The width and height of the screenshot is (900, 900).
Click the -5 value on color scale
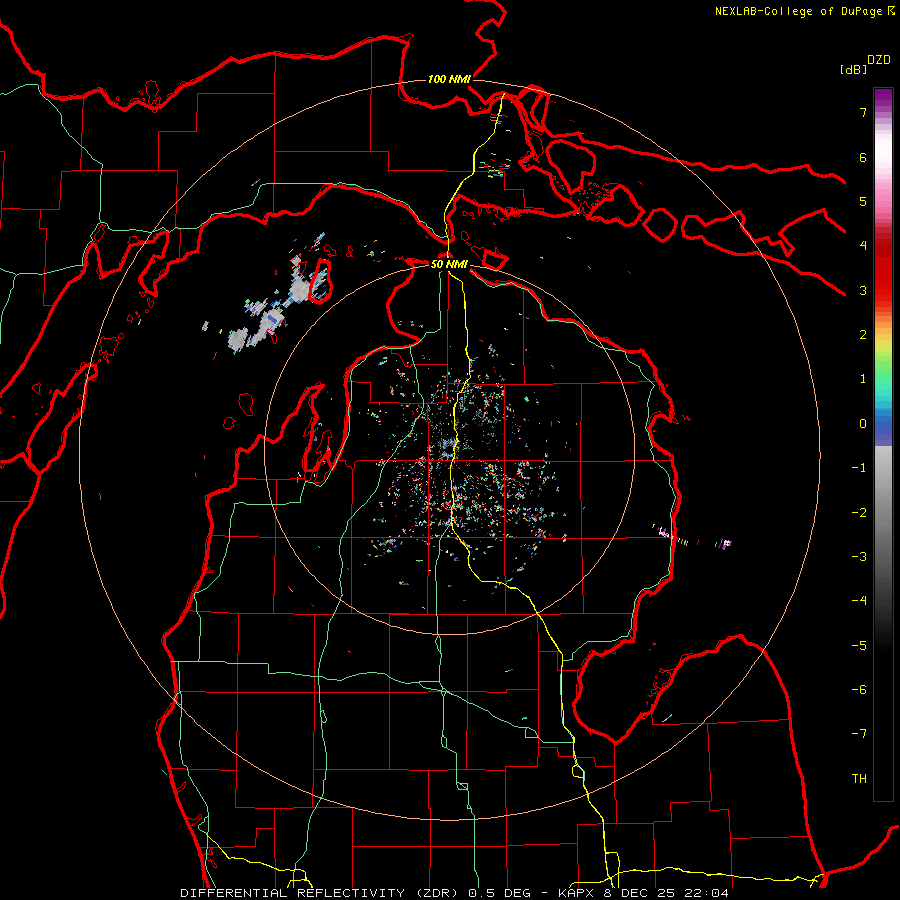[859, 646]
